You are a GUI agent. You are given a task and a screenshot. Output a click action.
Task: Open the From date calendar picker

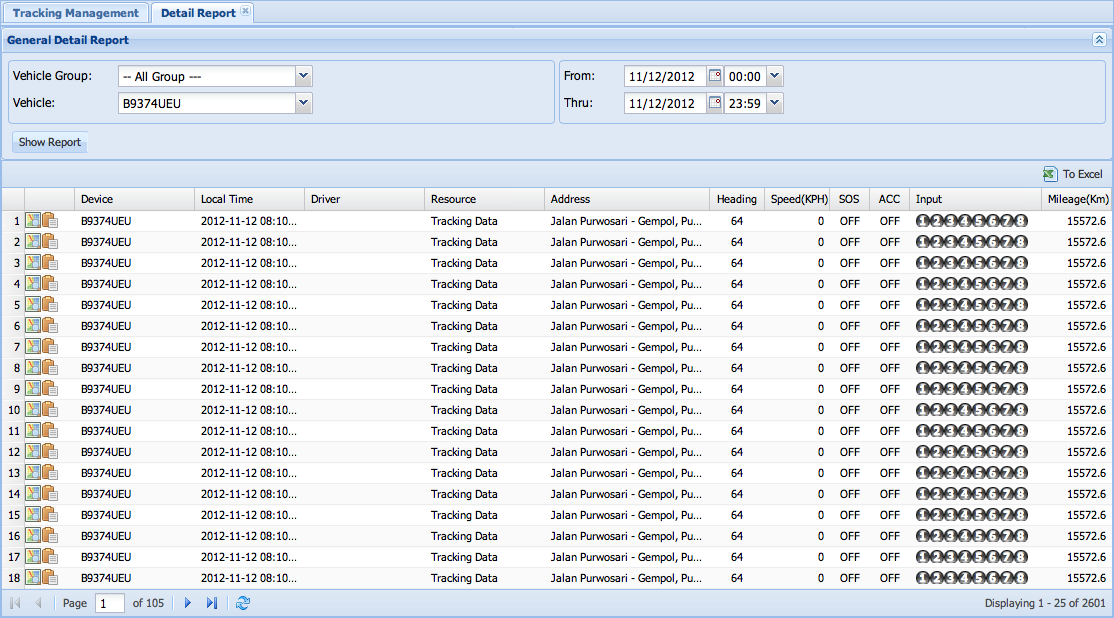(714, 76)
